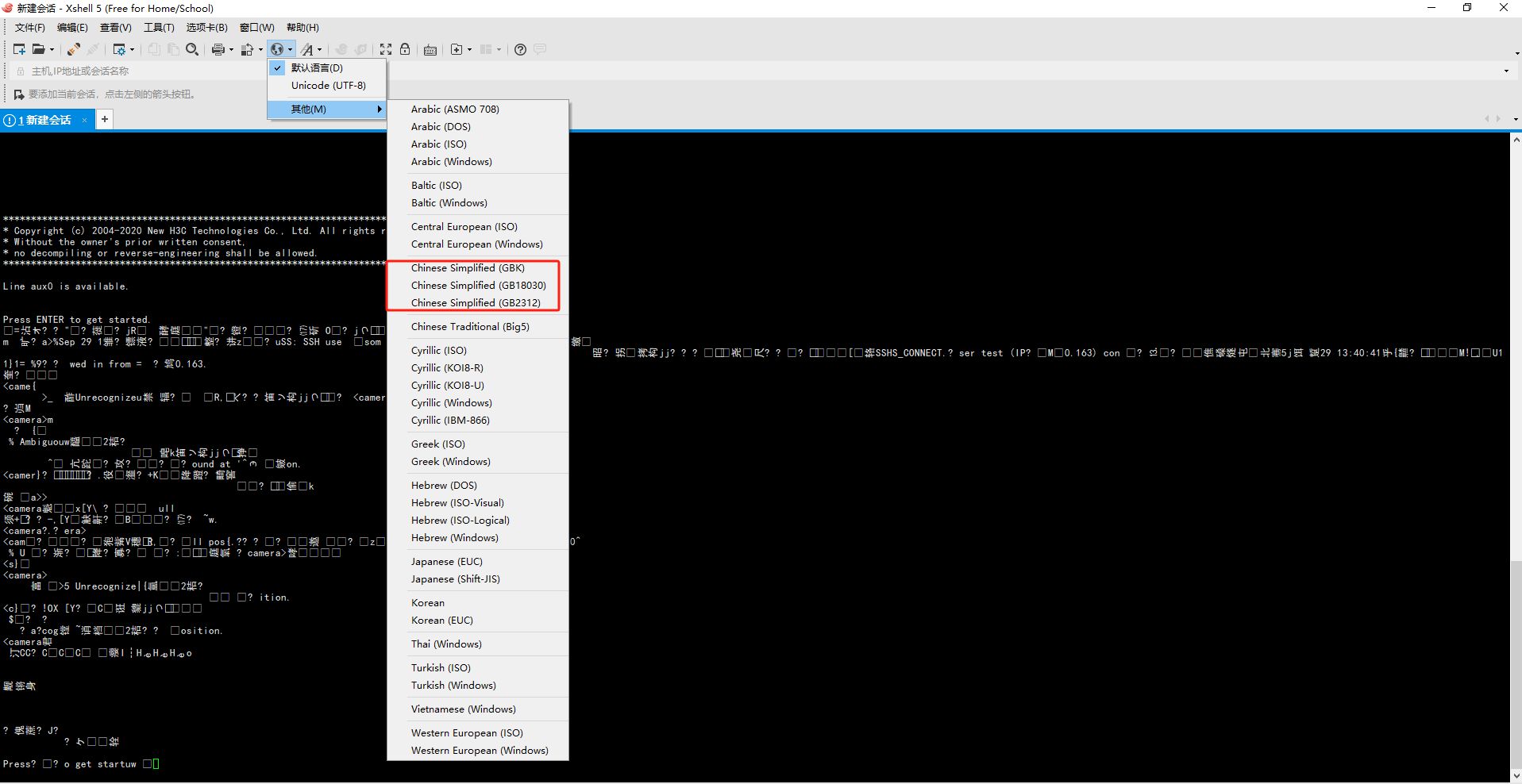Choose Western European (Windows) encoding
The image size is (1522, 784).
(478, 750)
